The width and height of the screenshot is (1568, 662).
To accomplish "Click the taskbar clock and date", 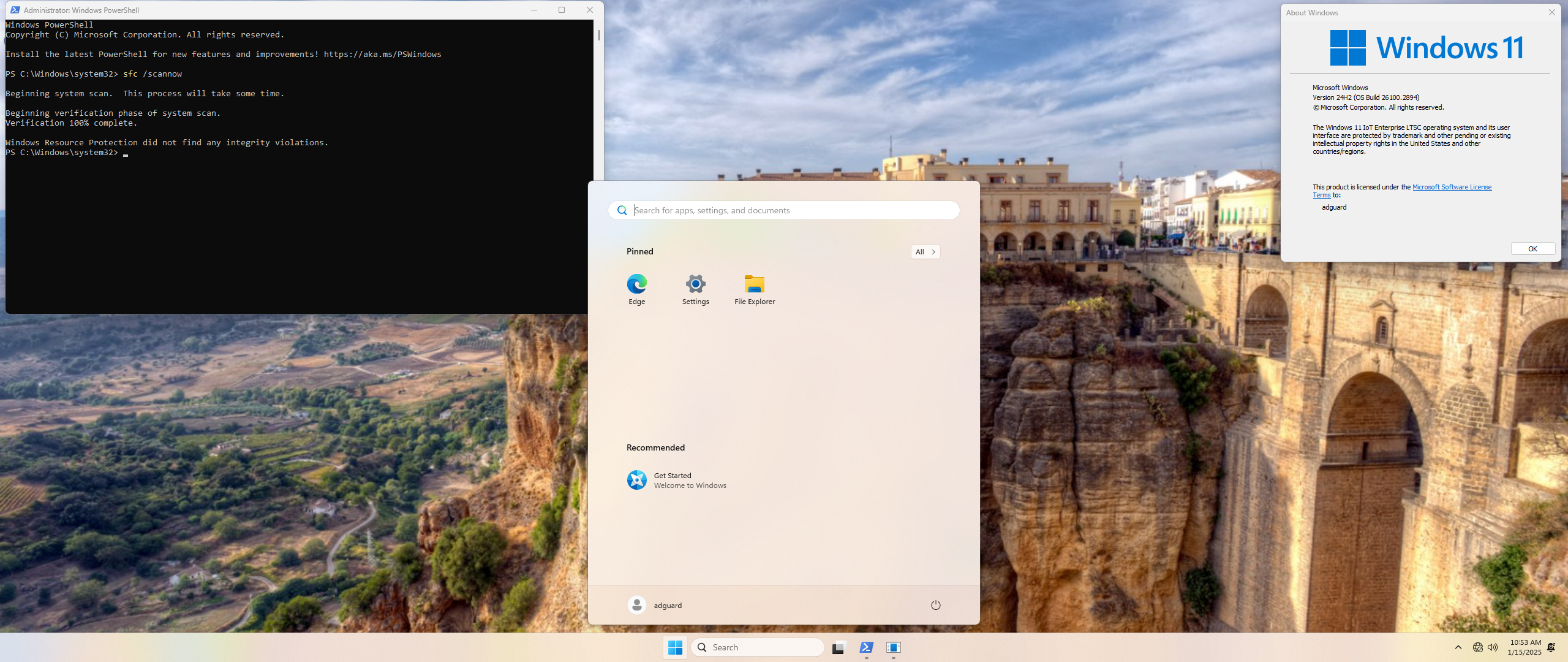I will pyautogui.click(x=1525, y=647).
